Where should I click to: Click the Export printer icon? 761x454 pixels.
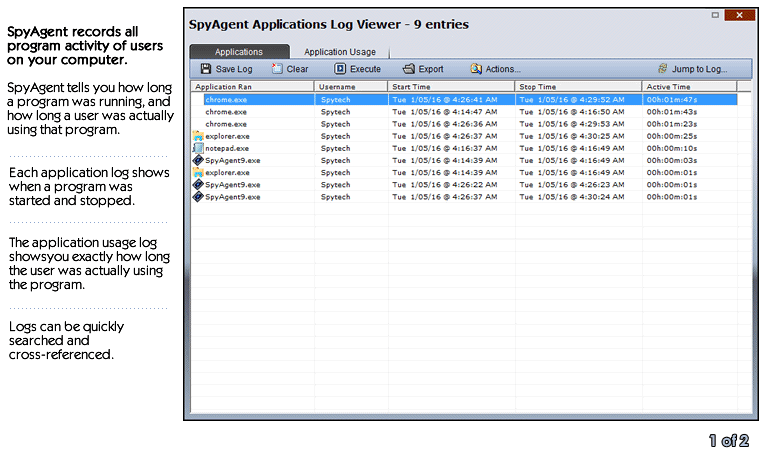coord(409,69)
